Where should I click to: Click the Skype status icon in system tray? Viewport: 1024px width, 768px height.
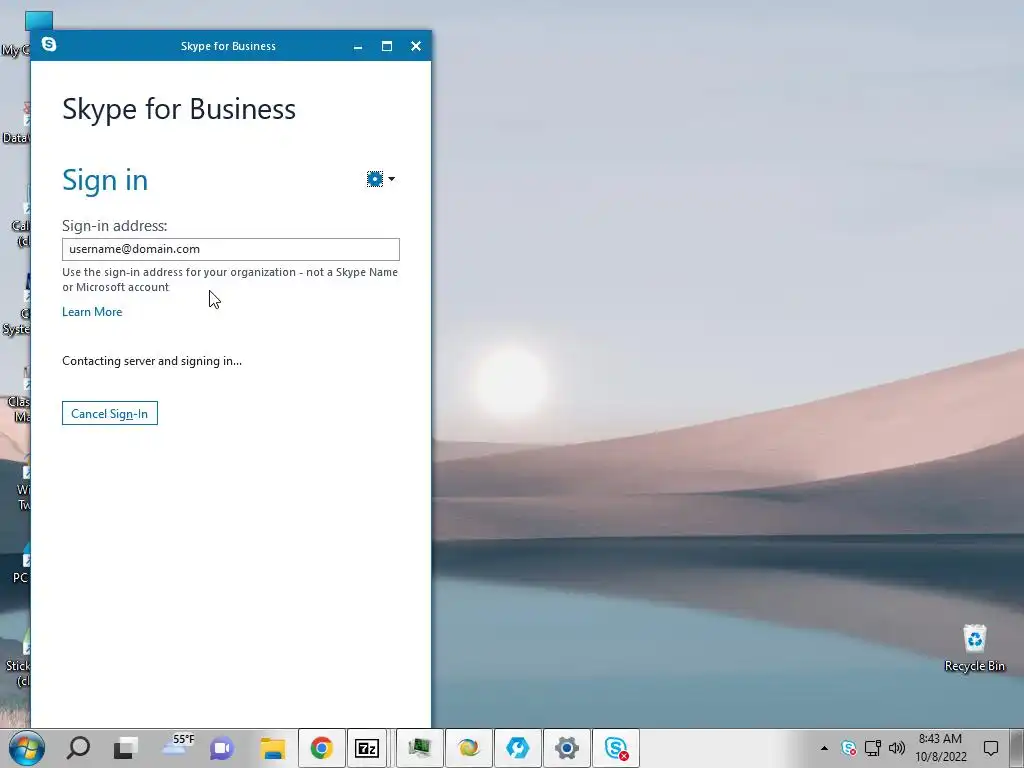pyautogui.click(x=848, y=748)
